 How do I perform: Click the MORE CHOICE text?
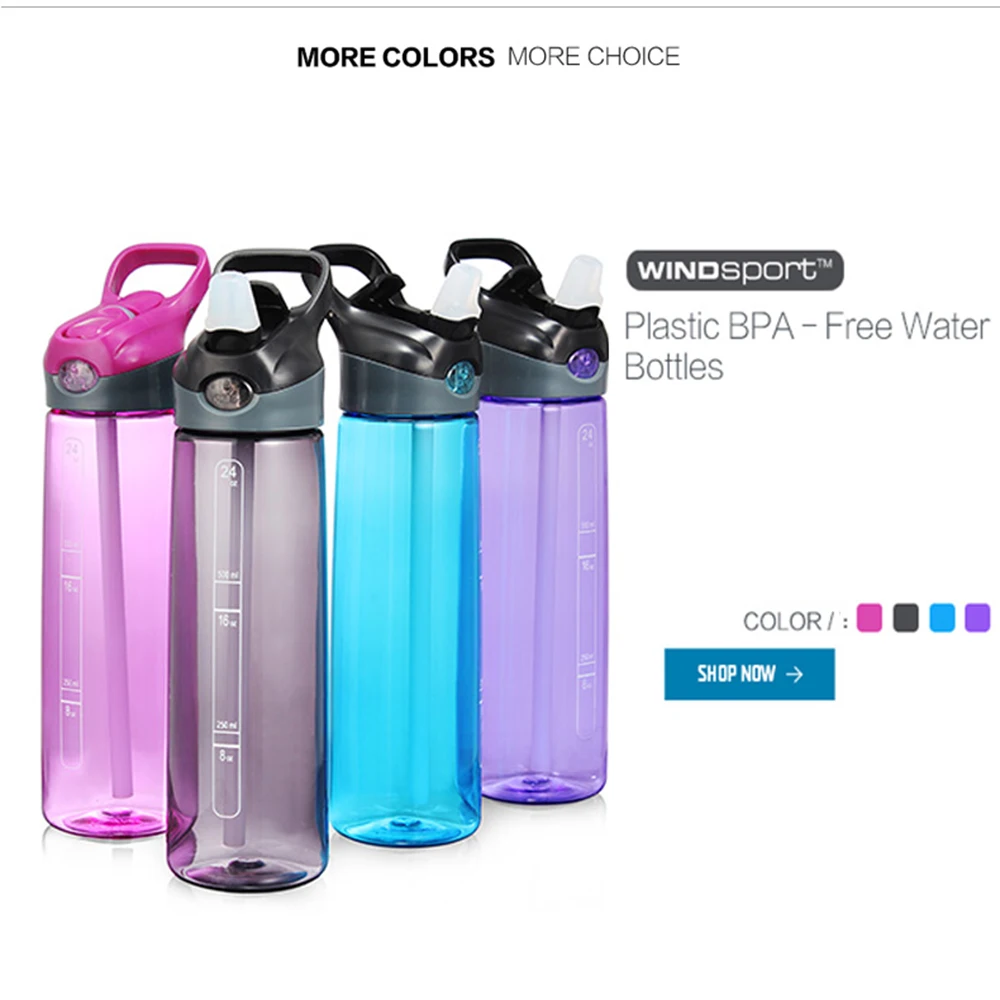[x=594, y=57]
